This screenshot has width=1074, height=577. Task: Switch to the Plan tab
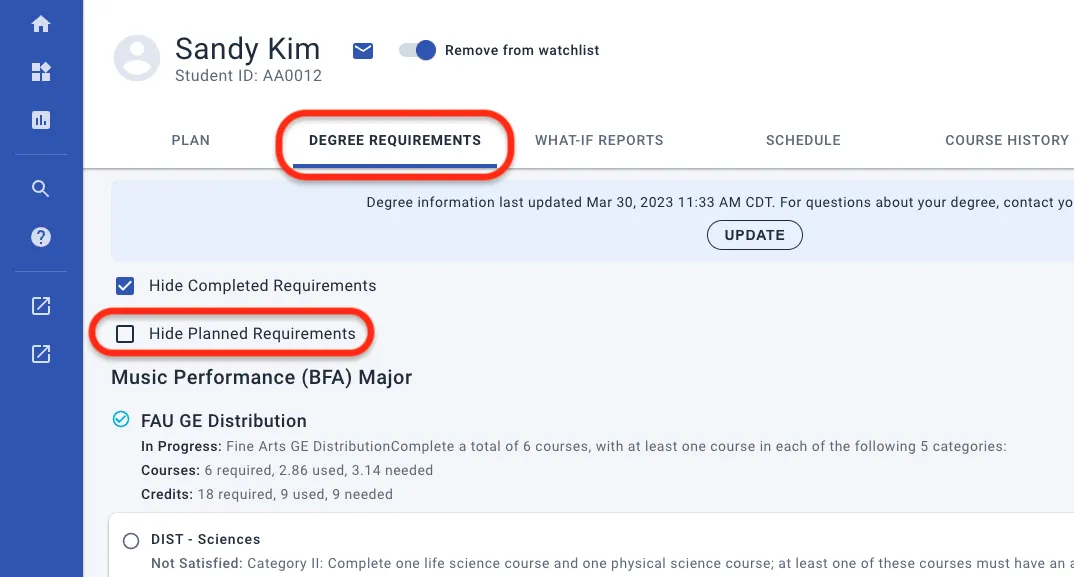click(x=190, y=140)
